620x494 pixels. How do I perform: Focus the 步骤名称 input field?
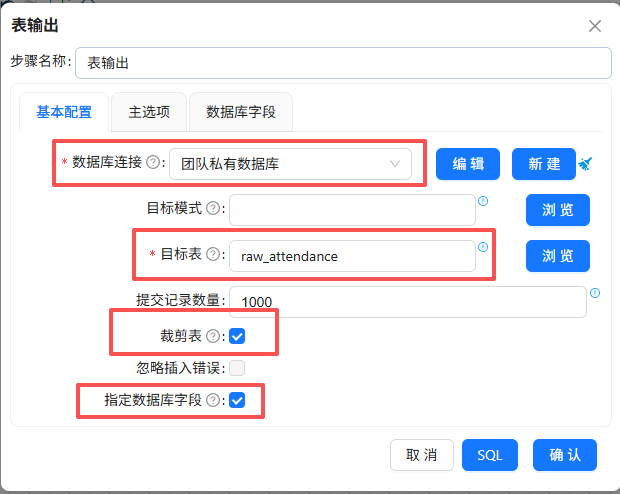tap(343, 63)
